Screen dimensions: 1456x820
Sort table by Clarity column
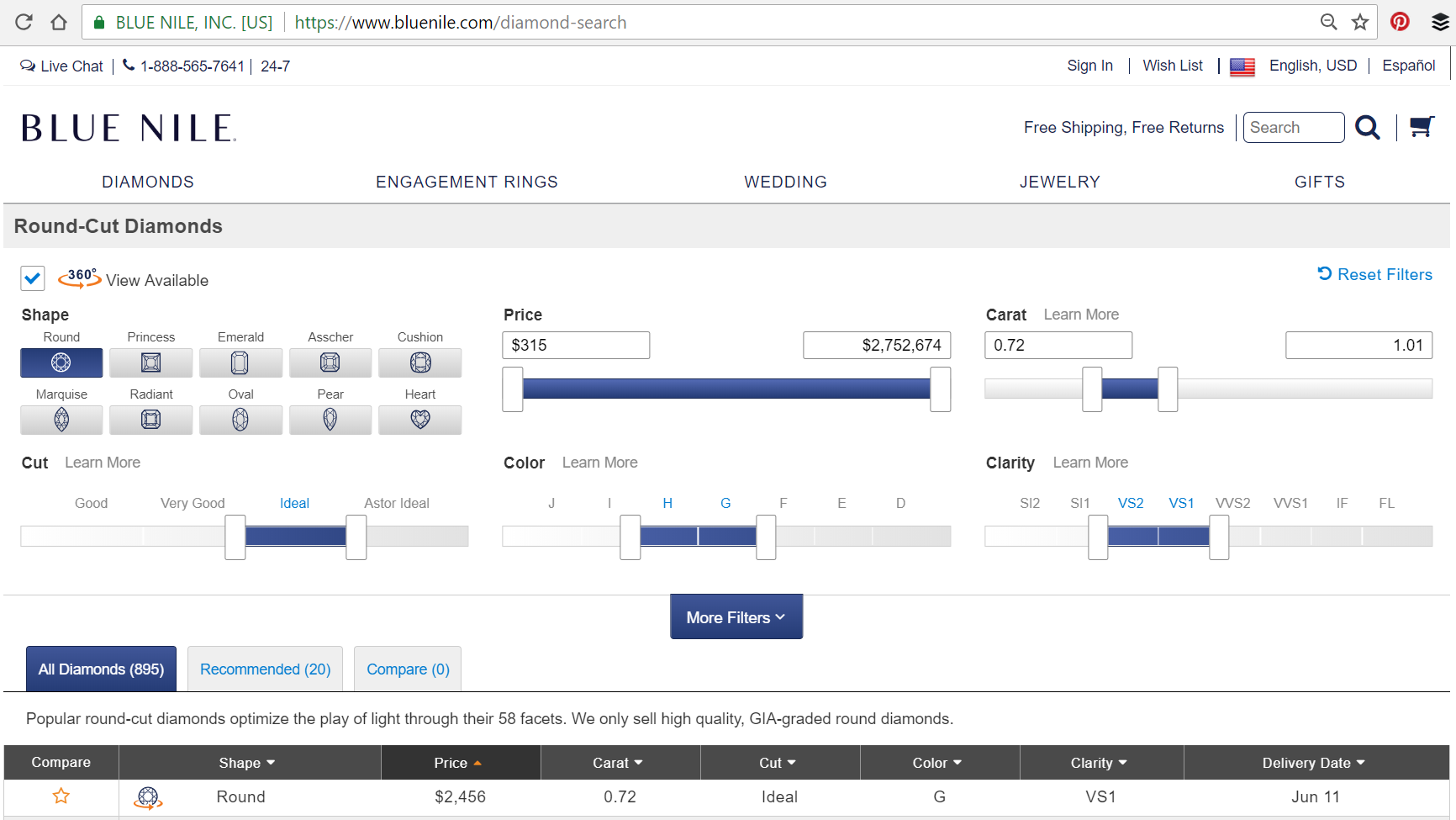click(1099, 763)
